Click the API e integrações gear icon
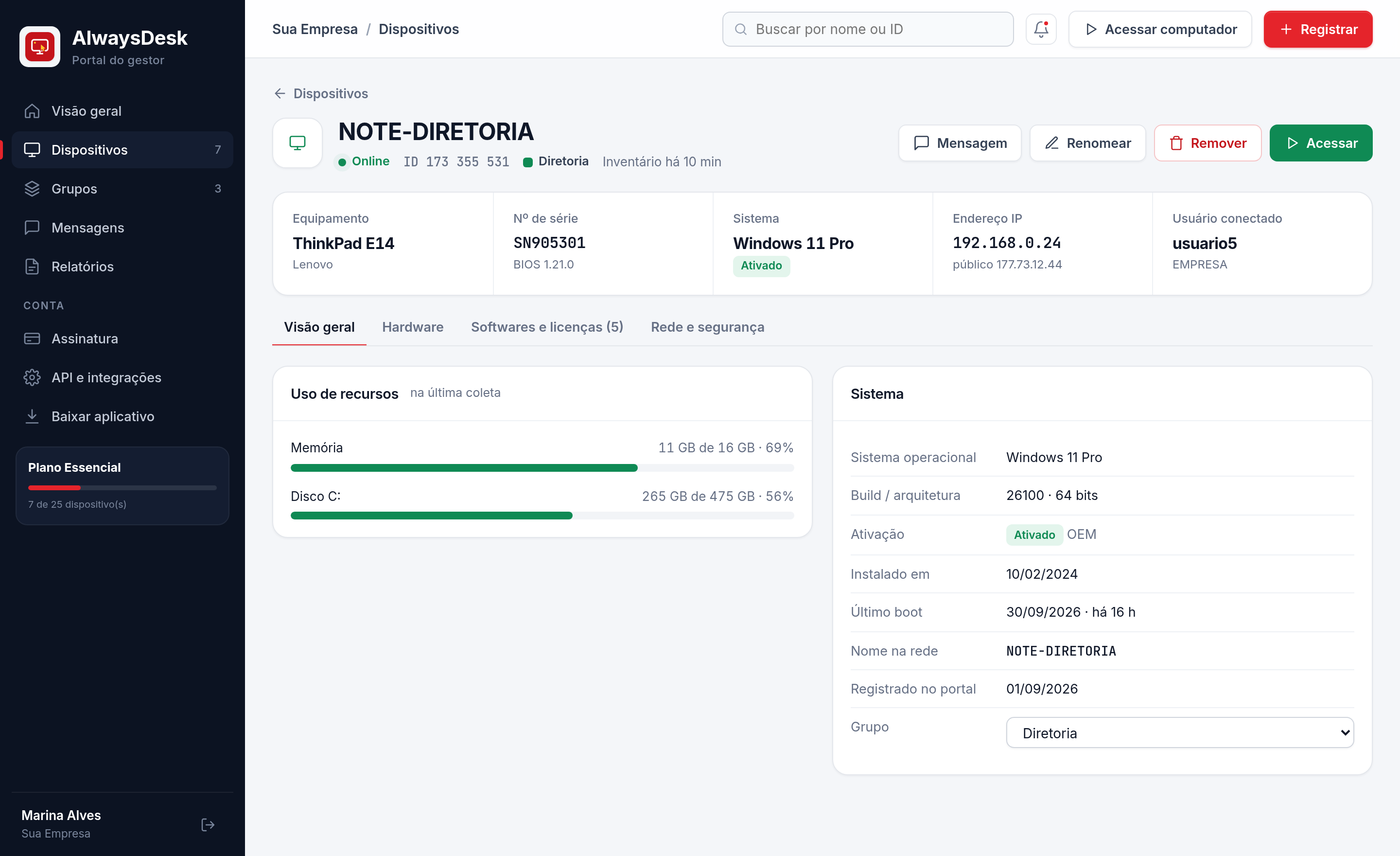Screen dimensions: 1400x856 tap(33, 377)
